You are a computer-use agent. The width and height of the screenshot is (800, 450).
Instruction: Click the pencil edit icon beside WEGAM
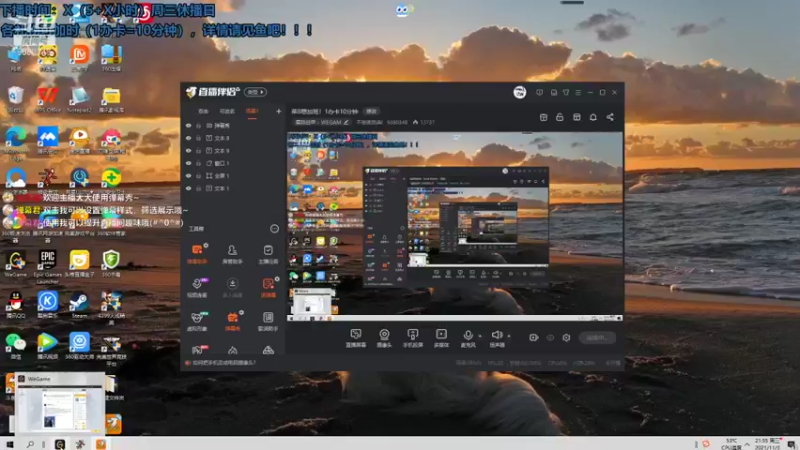pyautogui.click(x=346, y=122)
